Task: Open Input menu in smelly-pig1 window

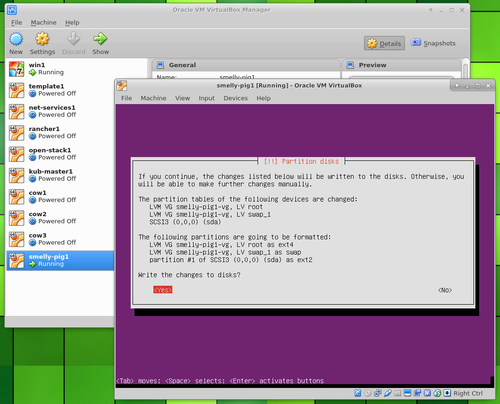Action: tap(207, 98)
